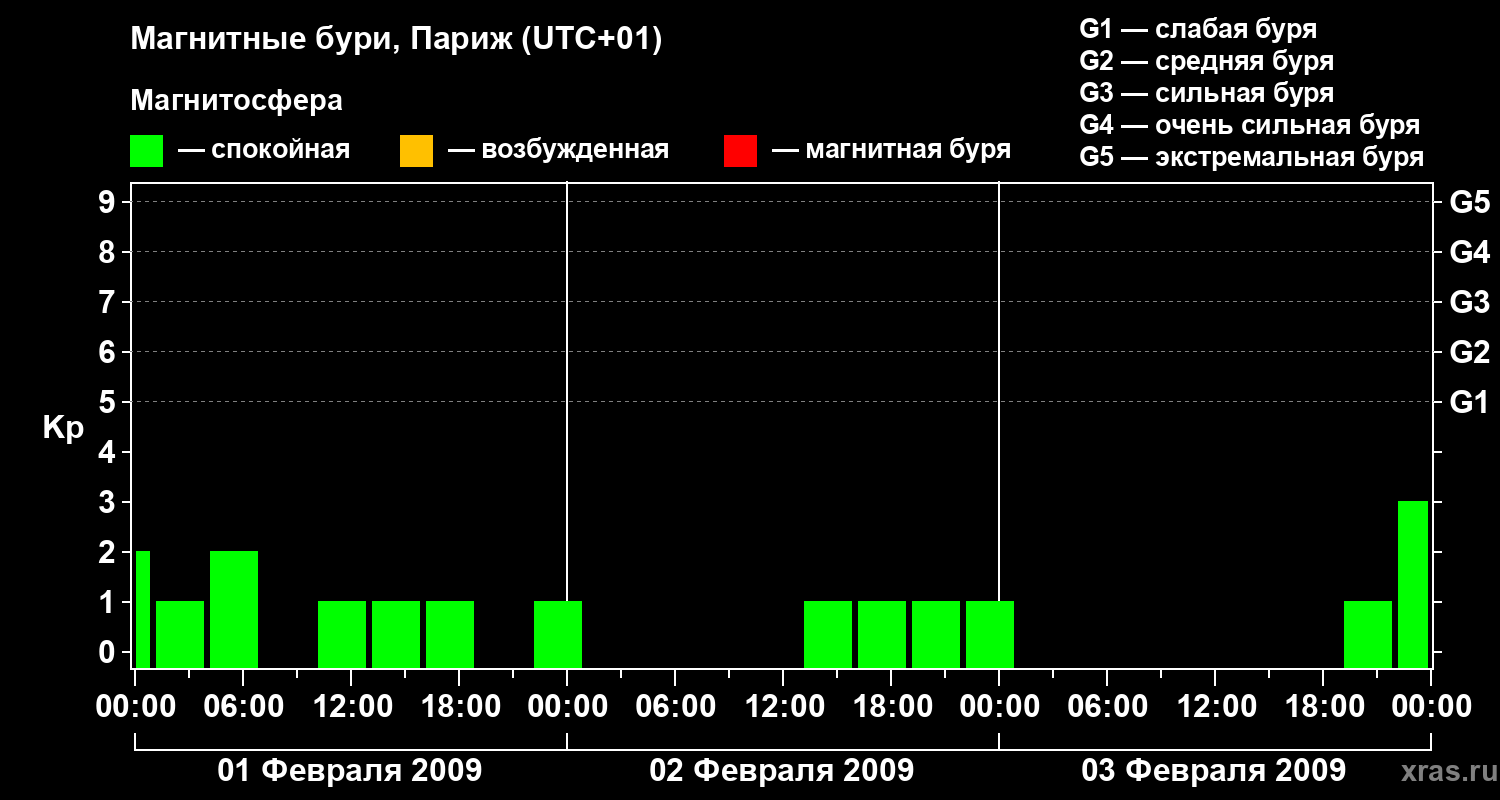Click the '06:00' time label under 03 February

click(x=1107, y=707)
